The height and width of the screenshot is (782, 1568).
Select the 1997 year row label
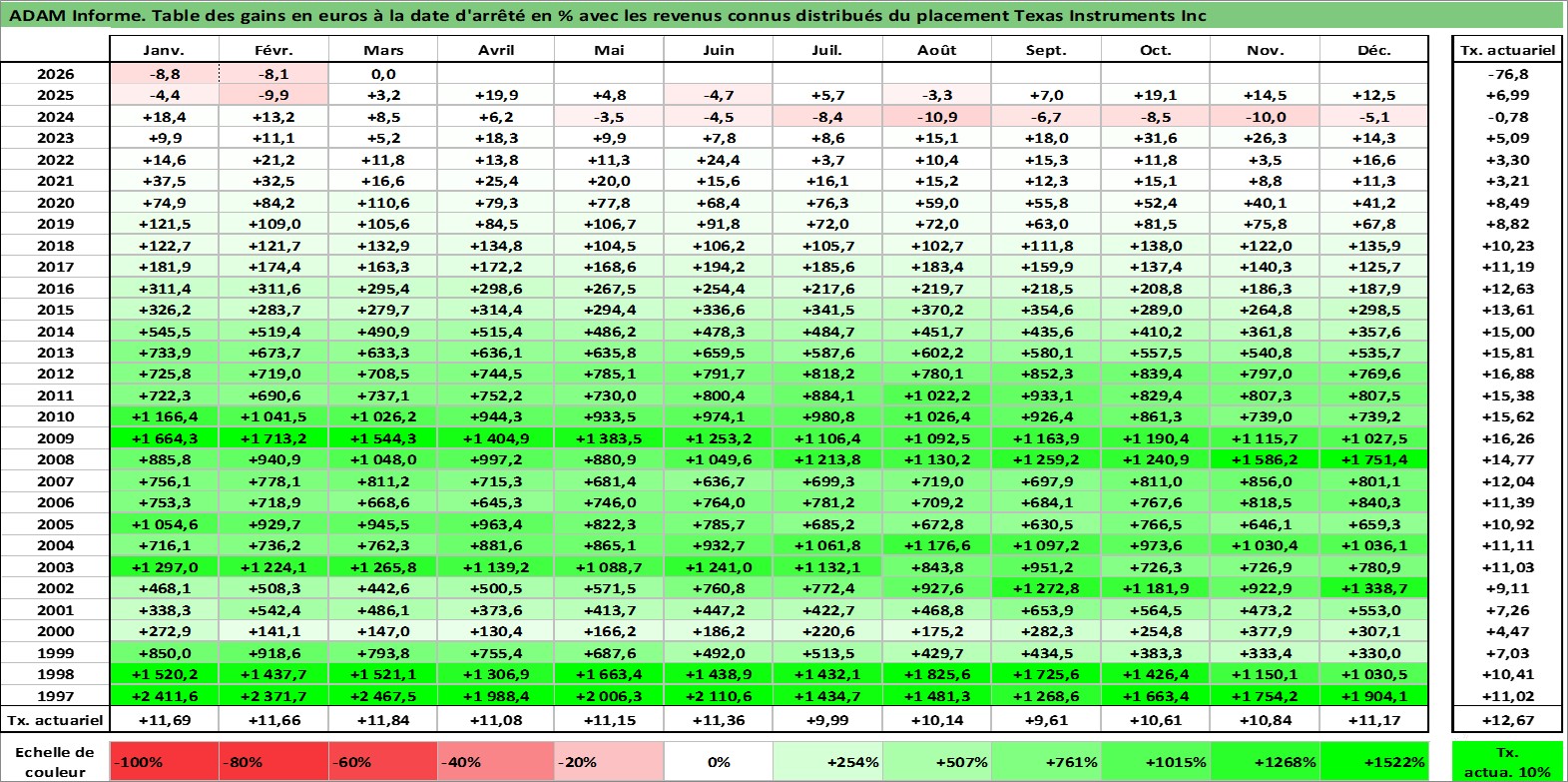point(55,696)
